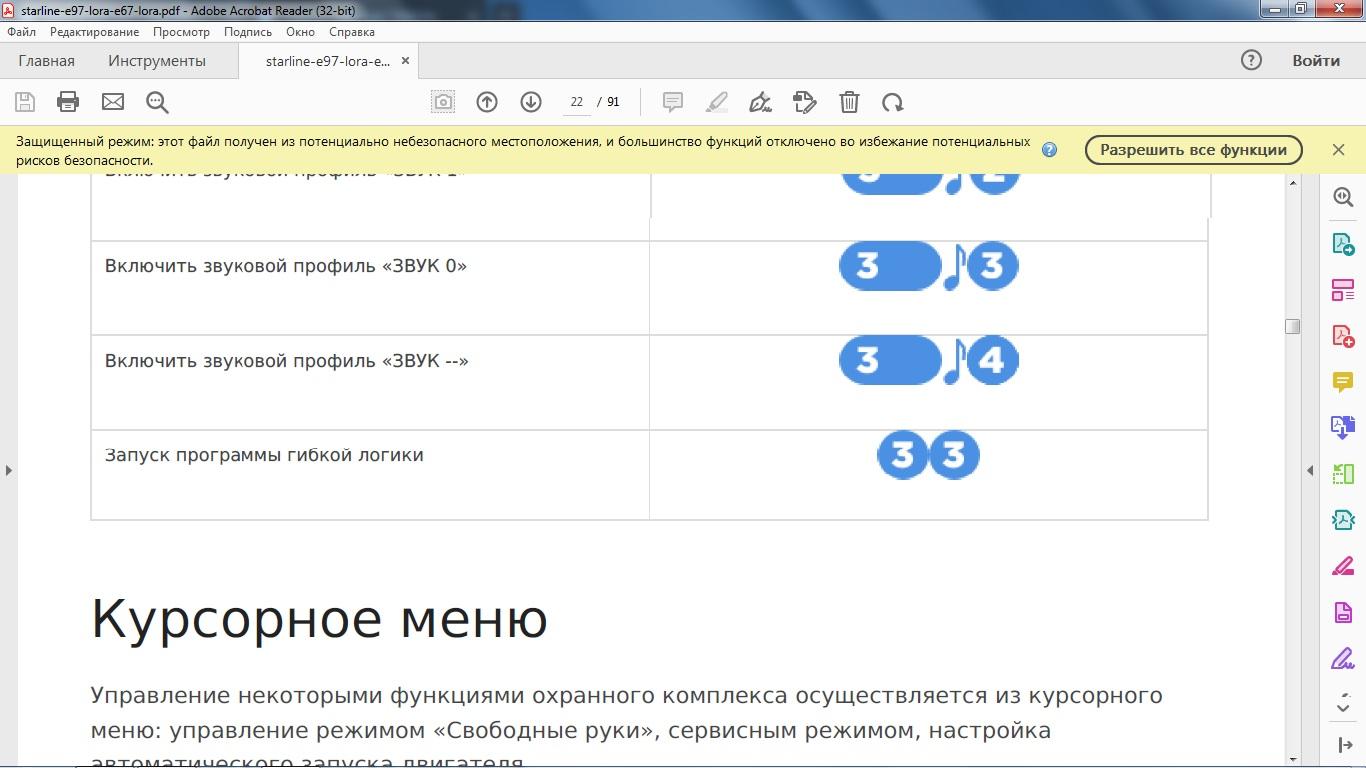This screenshot has height=768, width=1366.
Task: Save the file using the floppy disk icon
Action: [x=25, y=102]
